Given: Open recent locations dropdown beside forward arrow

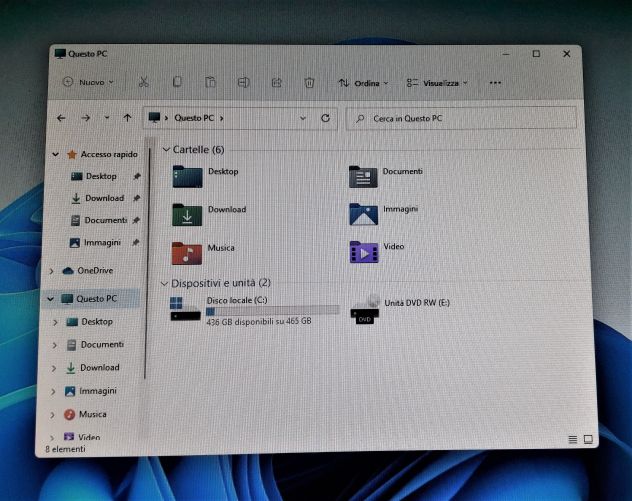Looking at the screenshot, I should tap(107, 118).
